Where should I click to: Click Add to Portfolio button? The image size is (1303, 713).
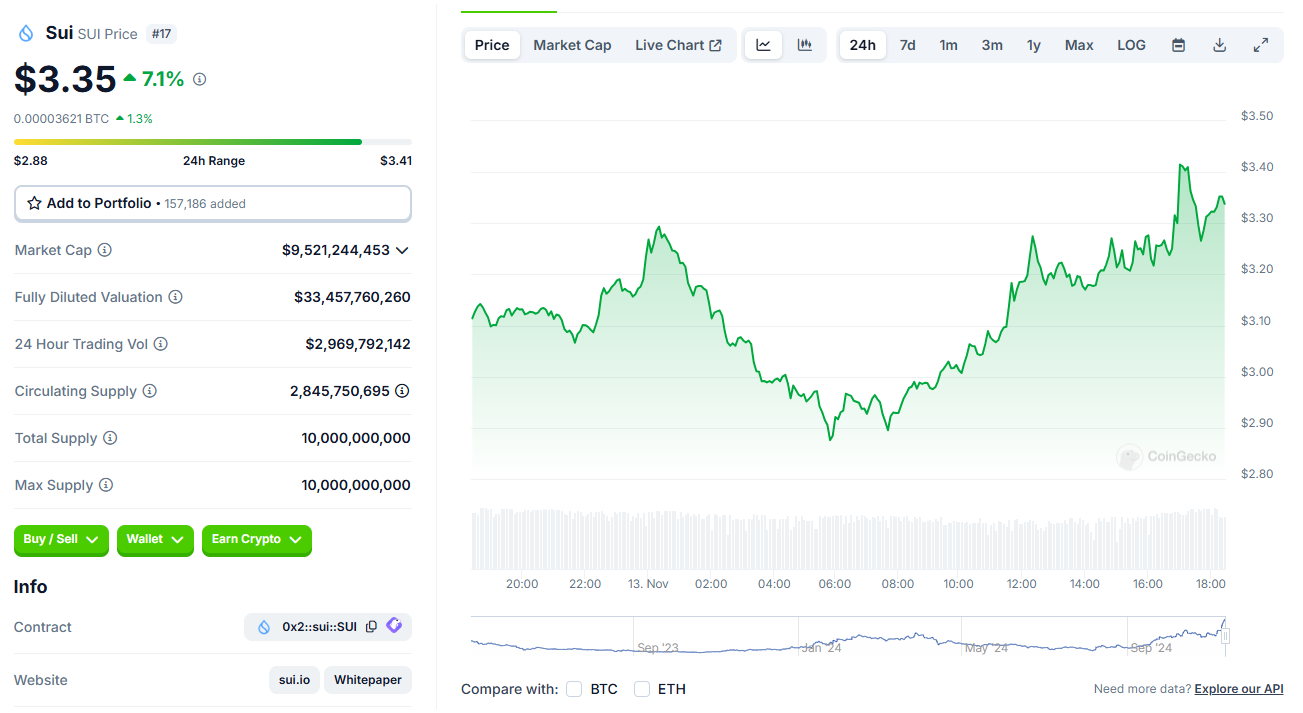pyautogui.click(x=212, y=203)
